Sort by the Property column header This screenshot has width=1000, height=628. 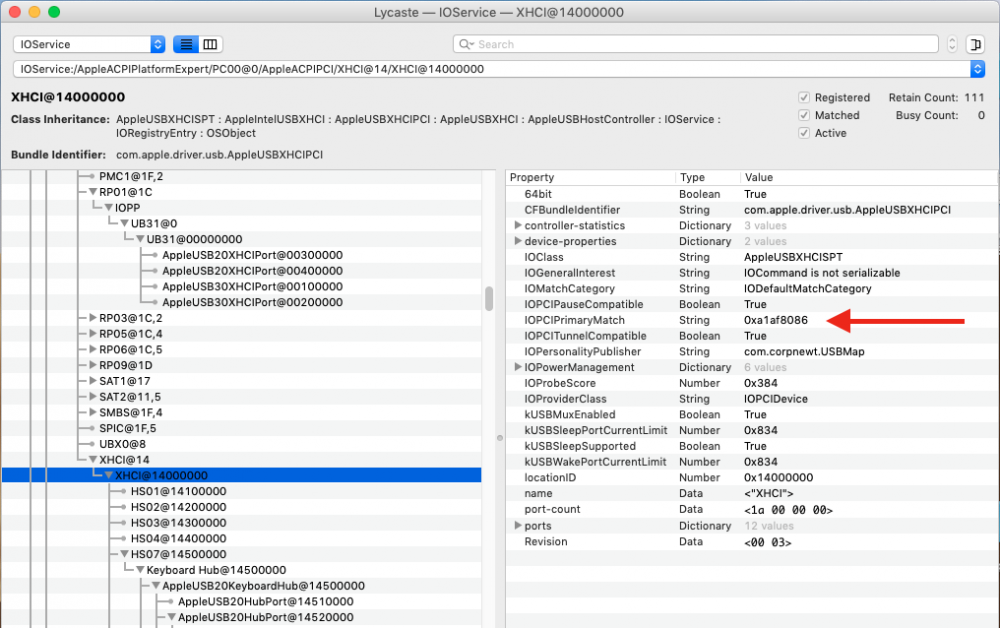[591, 177]
